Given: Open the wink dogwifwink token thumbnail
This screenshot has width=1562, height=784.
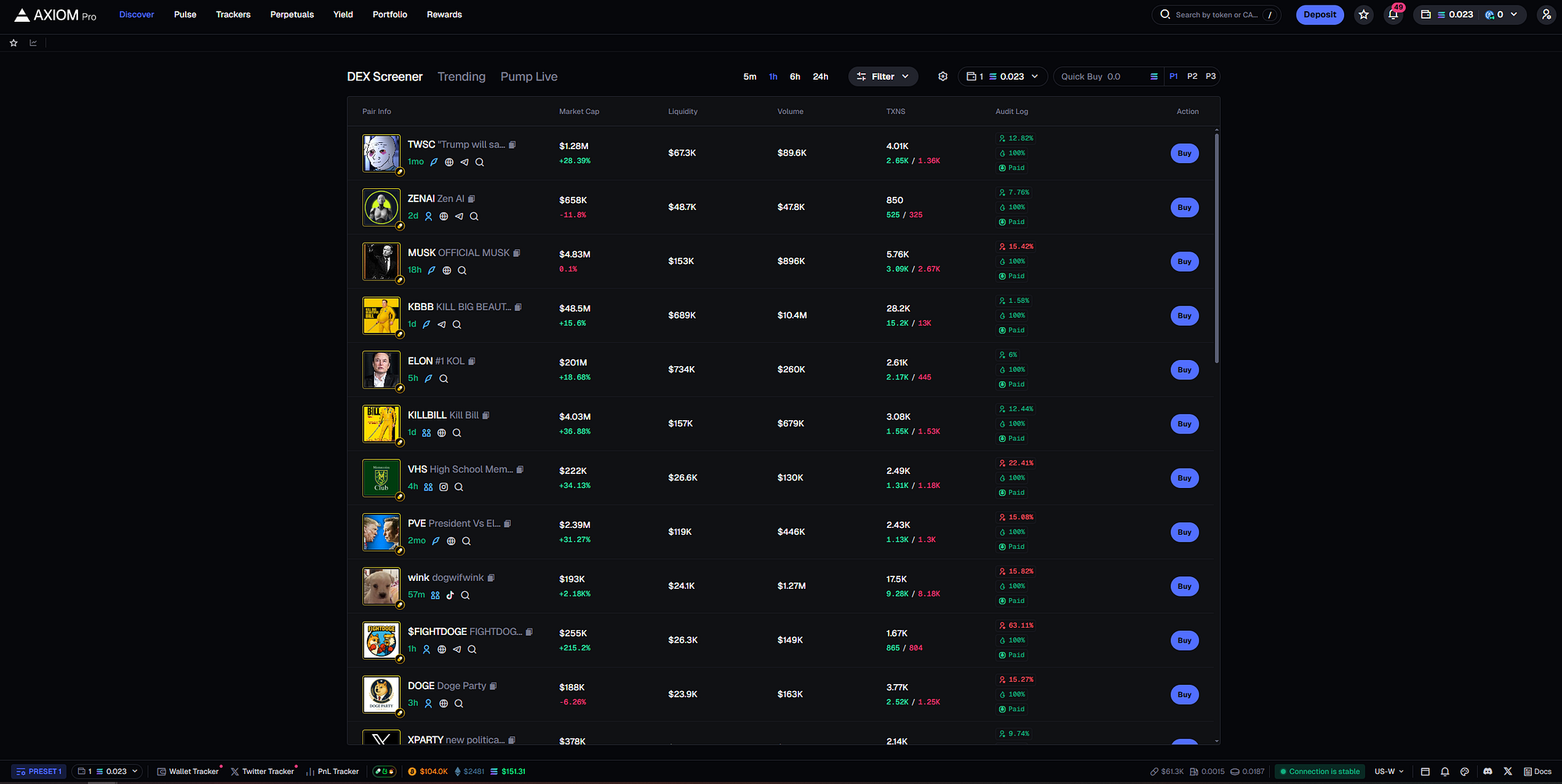Looking at the screenshot, I should [381, 586].
